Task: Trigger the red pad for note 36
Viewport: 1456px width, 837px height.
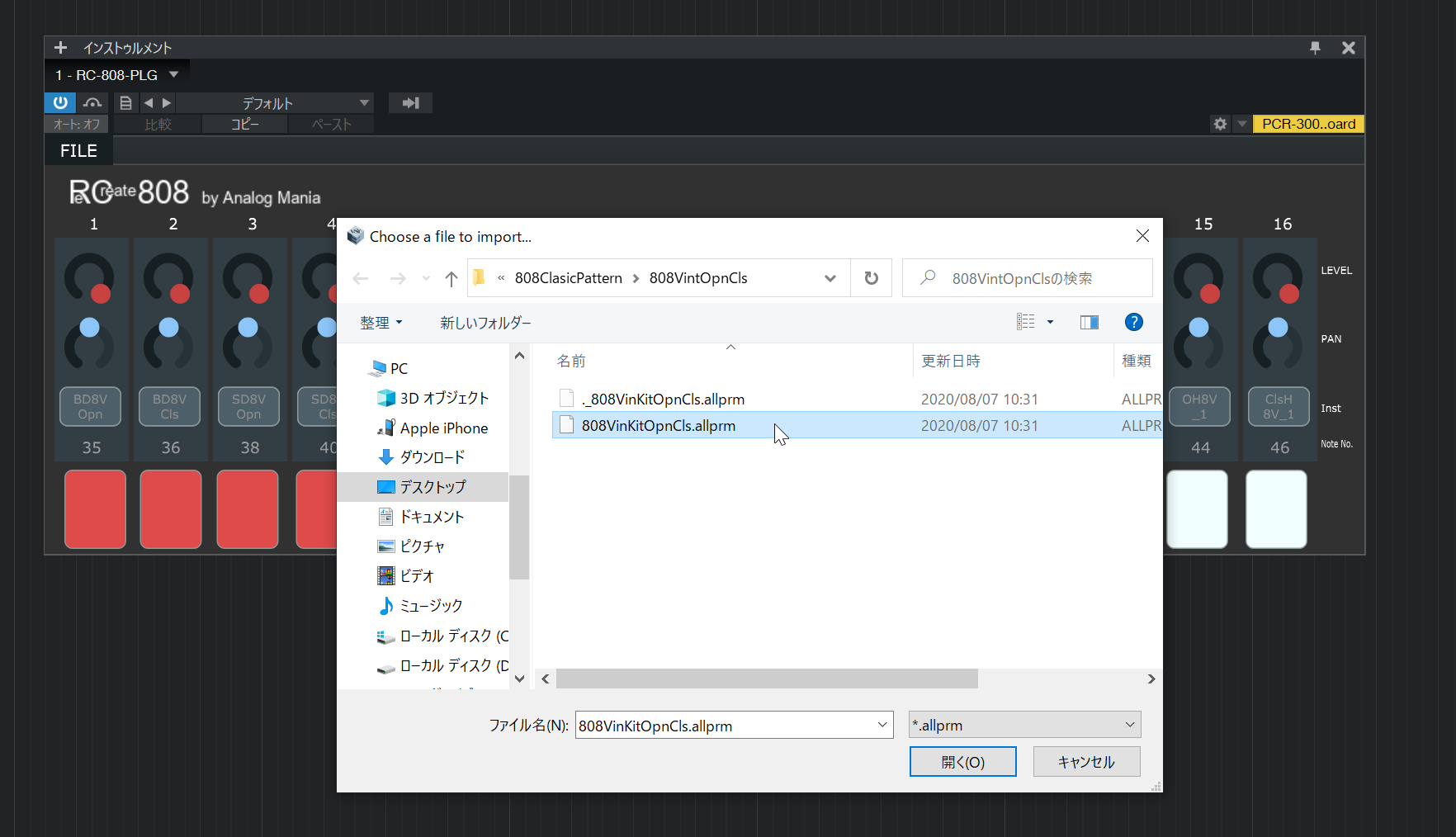Action: (x=171, y=508)
